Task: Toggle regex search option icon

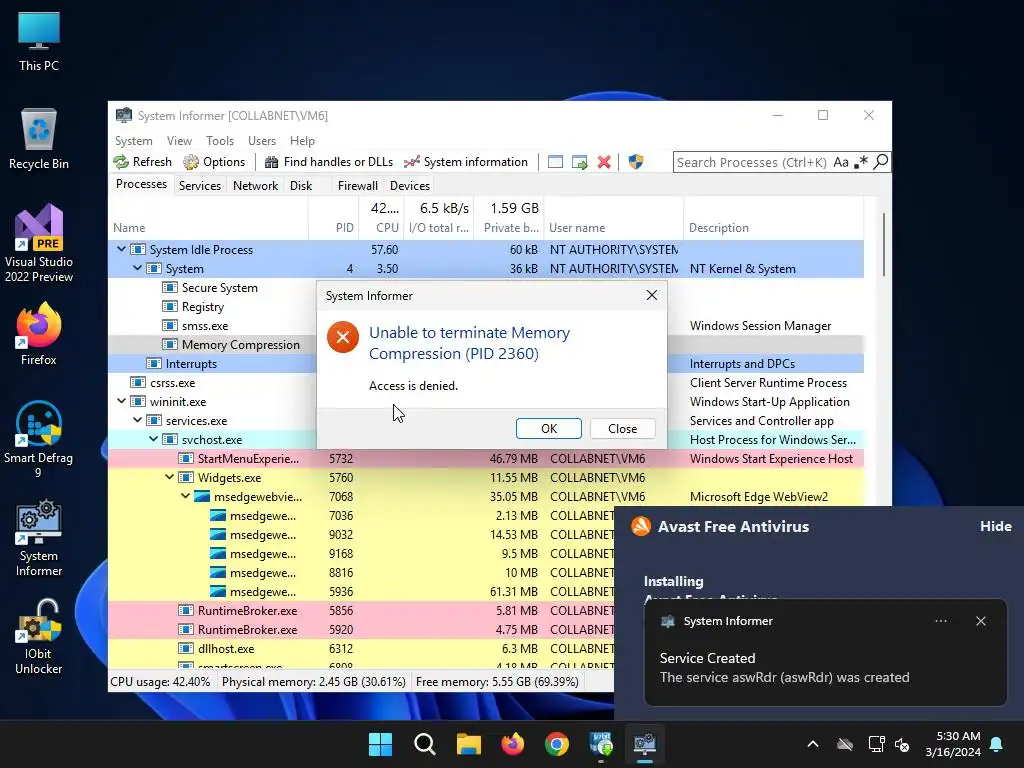Action: (861, 162)
